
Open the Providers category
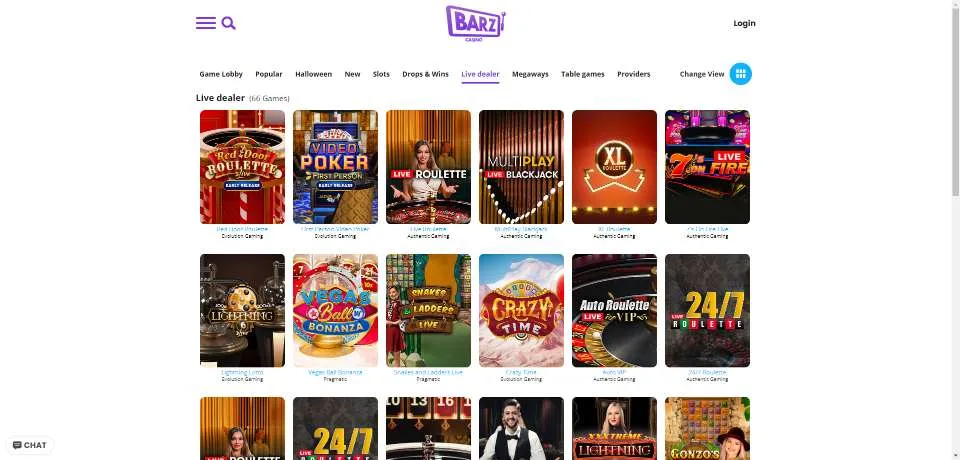pos(634,74)
